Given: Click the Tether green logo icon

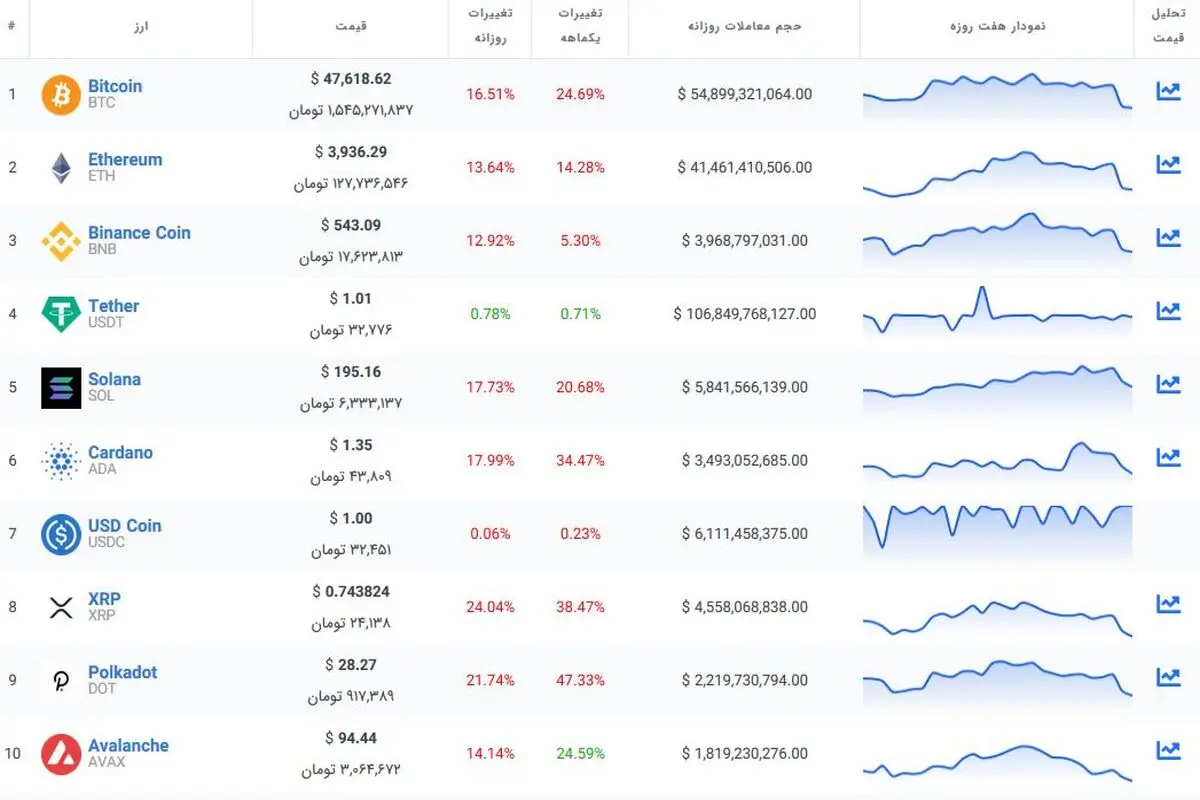Looking at the screenshot, I should (61, 314).
